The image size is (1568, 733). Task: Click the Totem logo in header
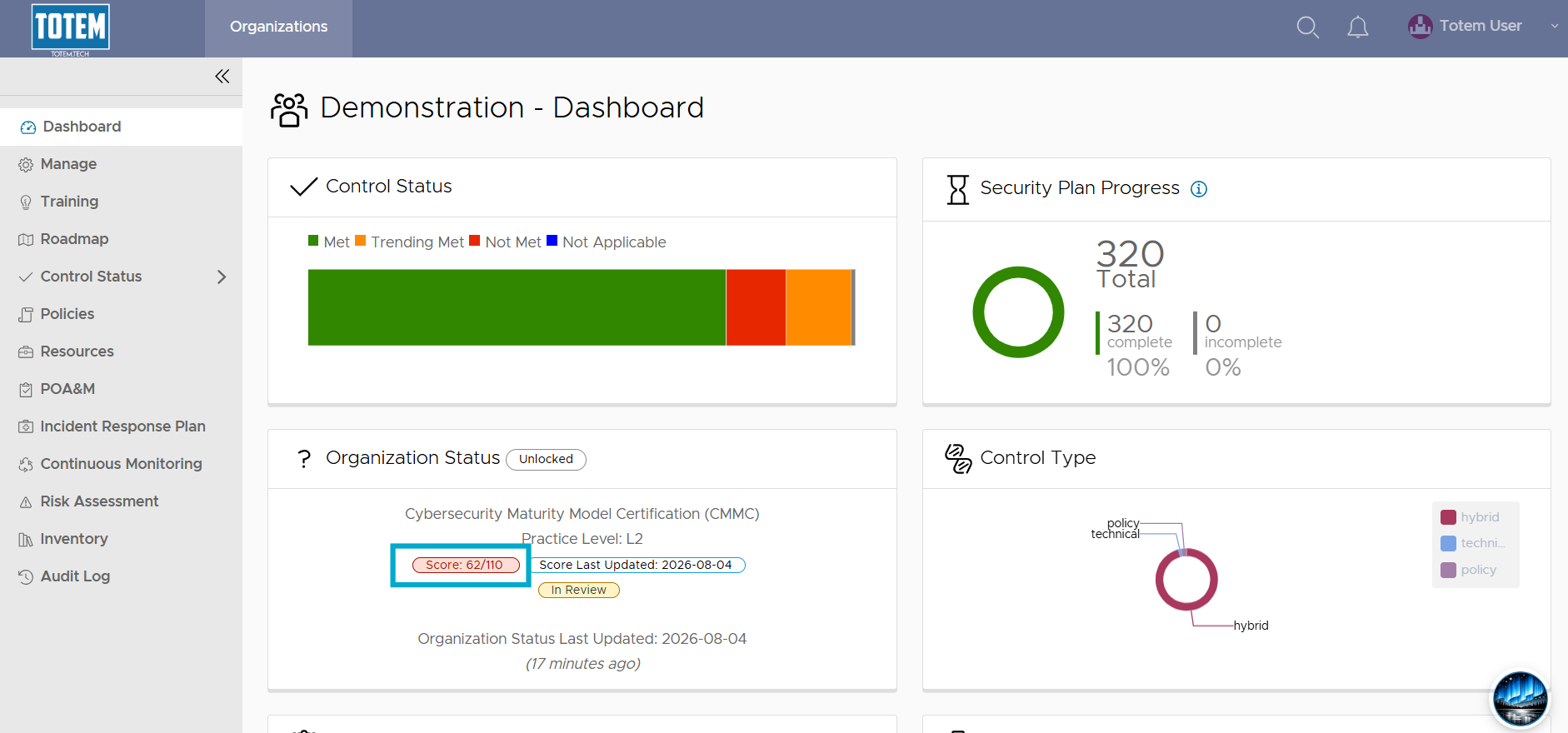pyautogui.click(x=71, y=29)
